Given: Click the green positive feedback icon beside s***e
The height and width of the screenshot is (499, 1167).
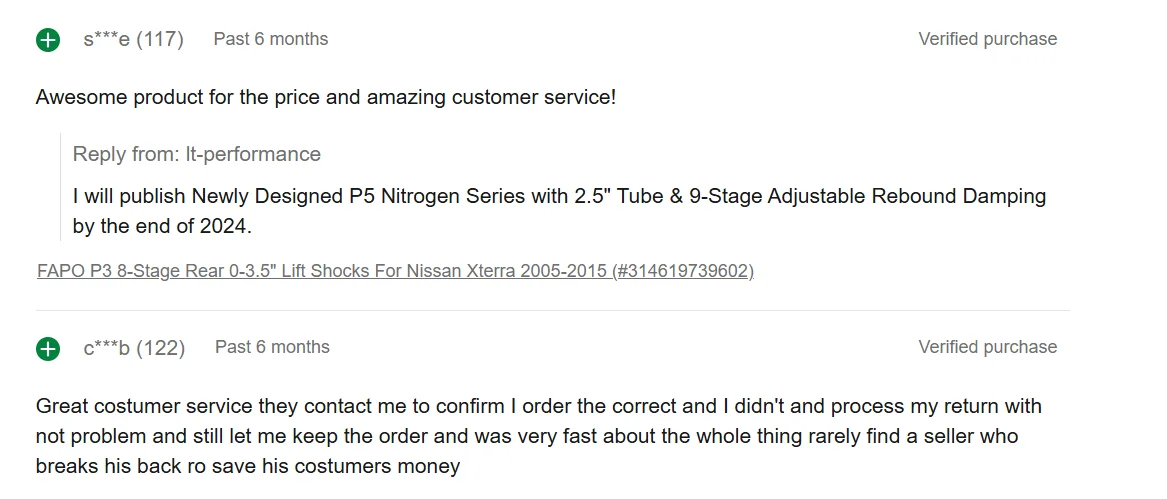Looking at the screenshot, I should (48, 40).
